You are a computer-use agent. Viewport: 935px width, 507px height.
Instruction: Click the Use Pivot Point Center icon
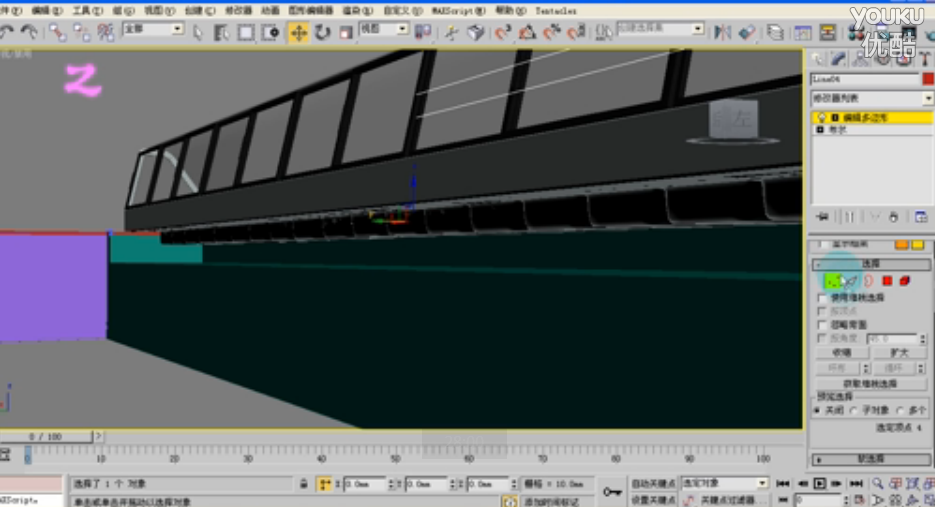pyautogui.click(x=423, y=32)
